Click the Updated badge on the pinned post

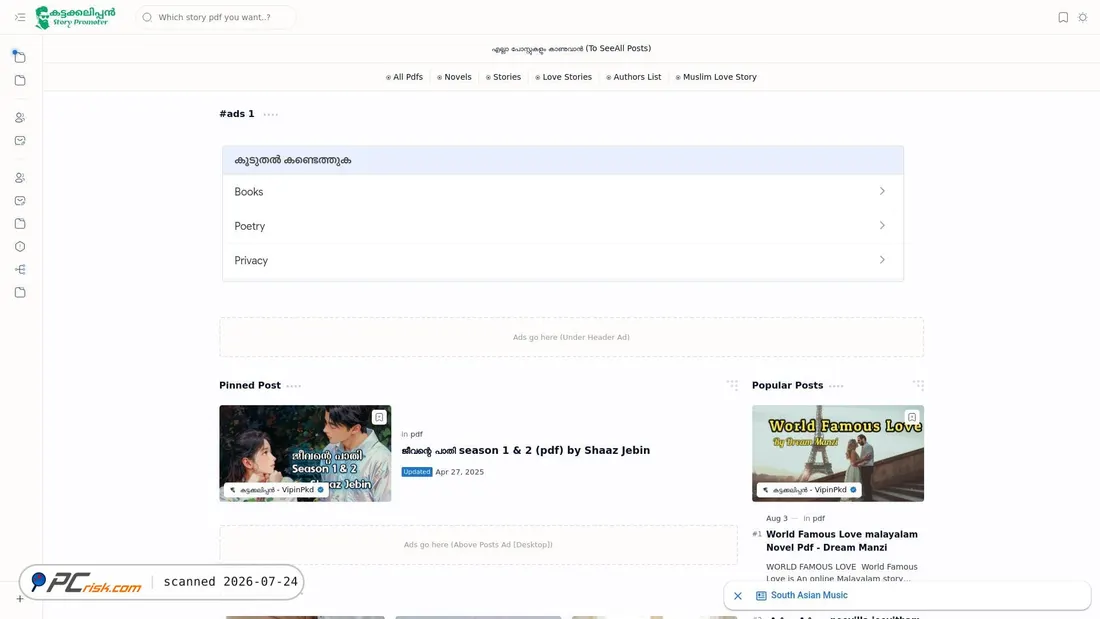[x=417, y=472]
